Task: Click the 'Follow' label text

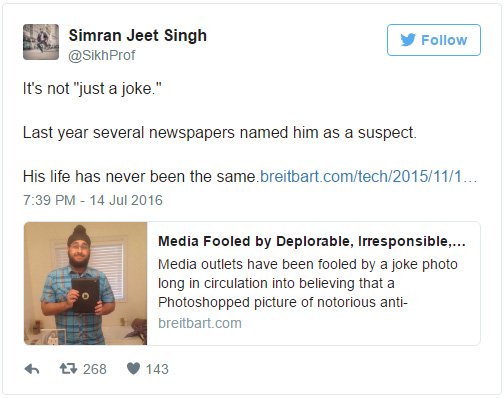Action: (x=444, y=40)
